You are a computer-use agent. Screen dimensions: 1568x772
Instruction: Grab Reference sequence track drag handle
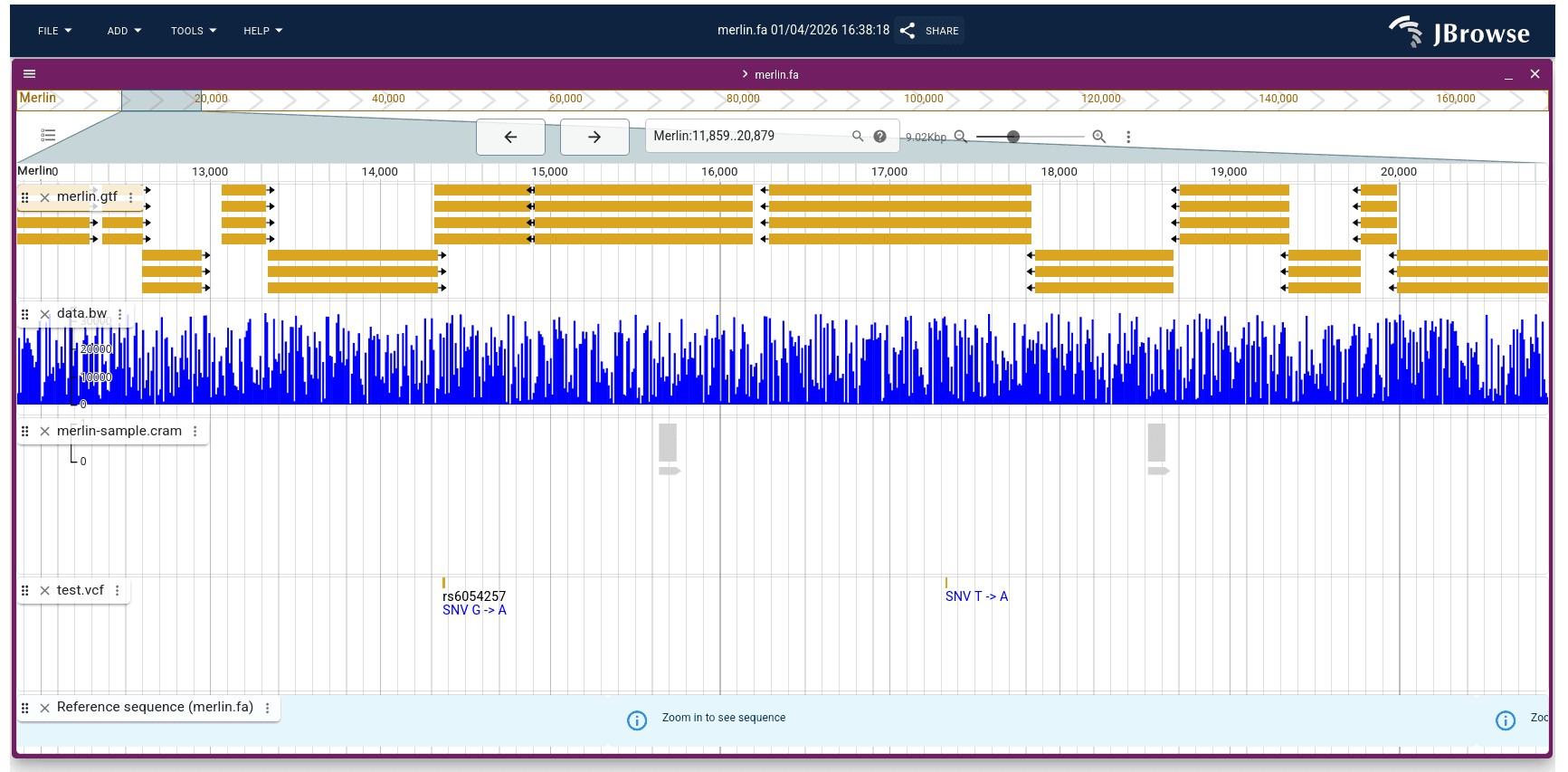[25, 709]
